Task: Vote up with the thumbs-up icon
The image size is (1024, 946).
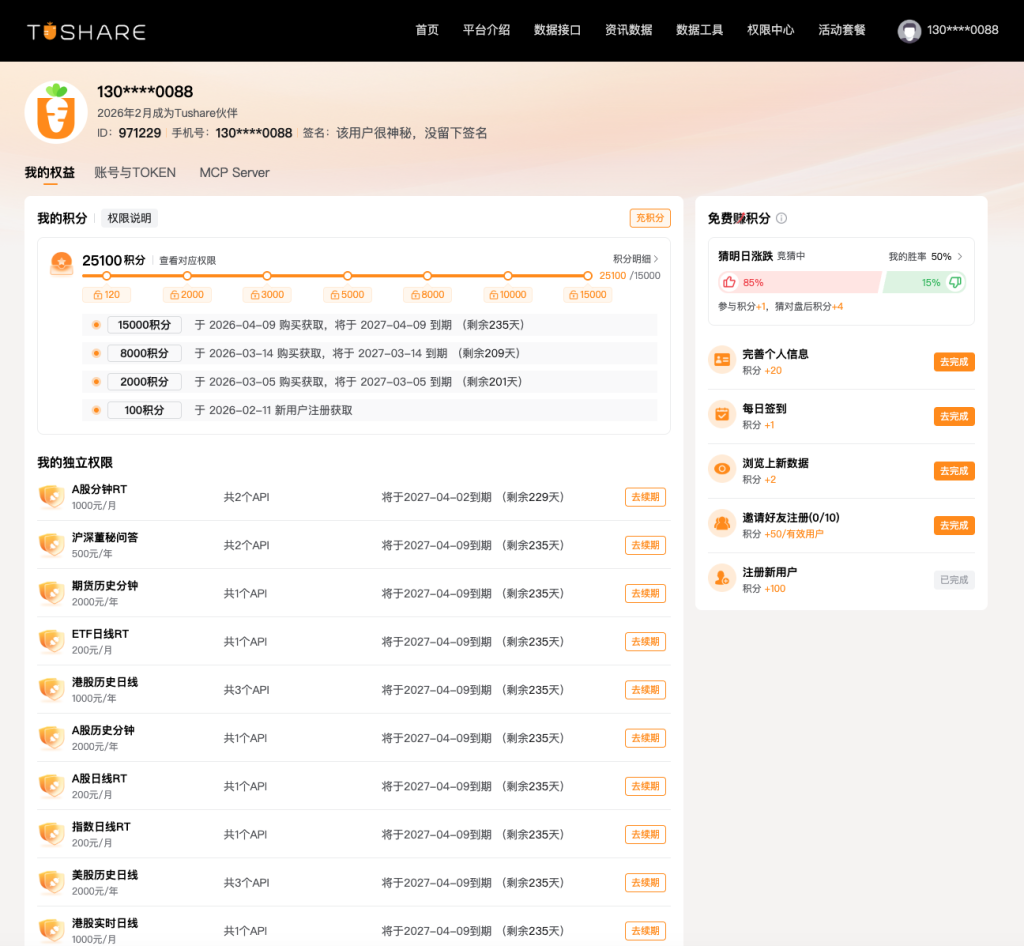Action: point(729,282)
